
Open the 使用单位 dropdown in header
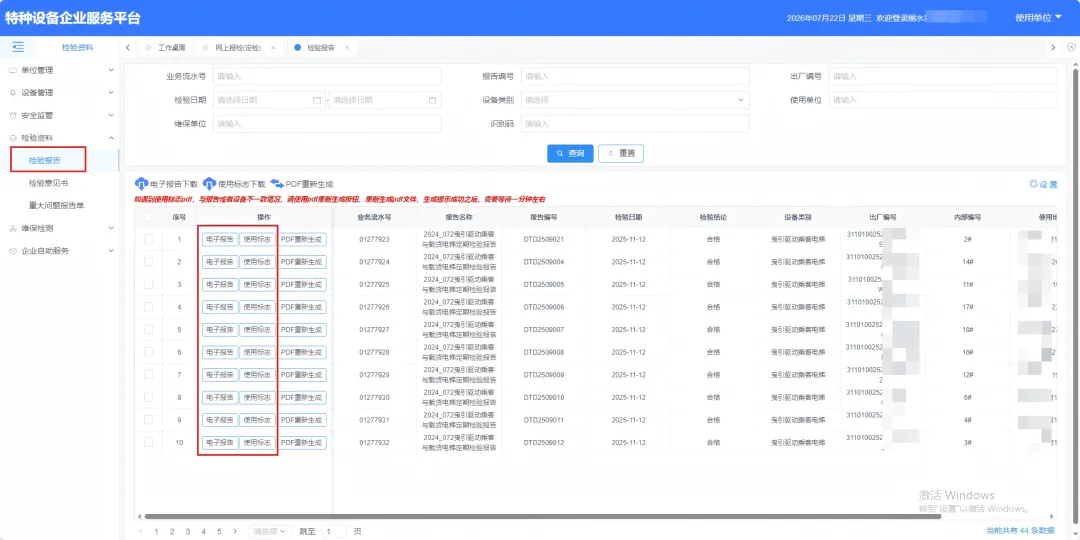click(x=1039, y=17)
